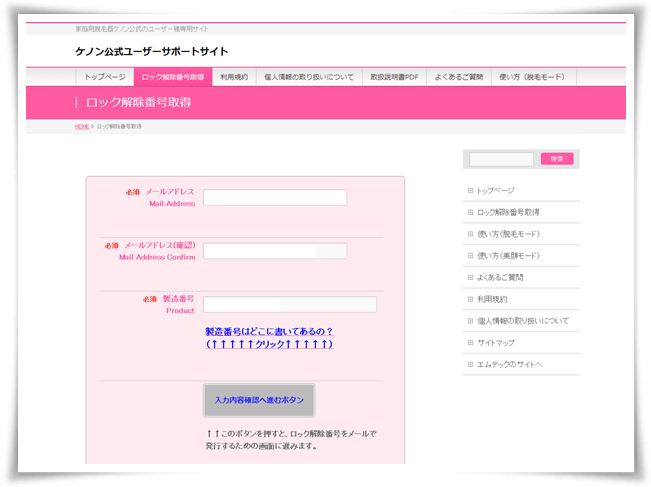Click the HOME breadcrumb link
This screenshot has width=651, height=487.
[82, 126]
